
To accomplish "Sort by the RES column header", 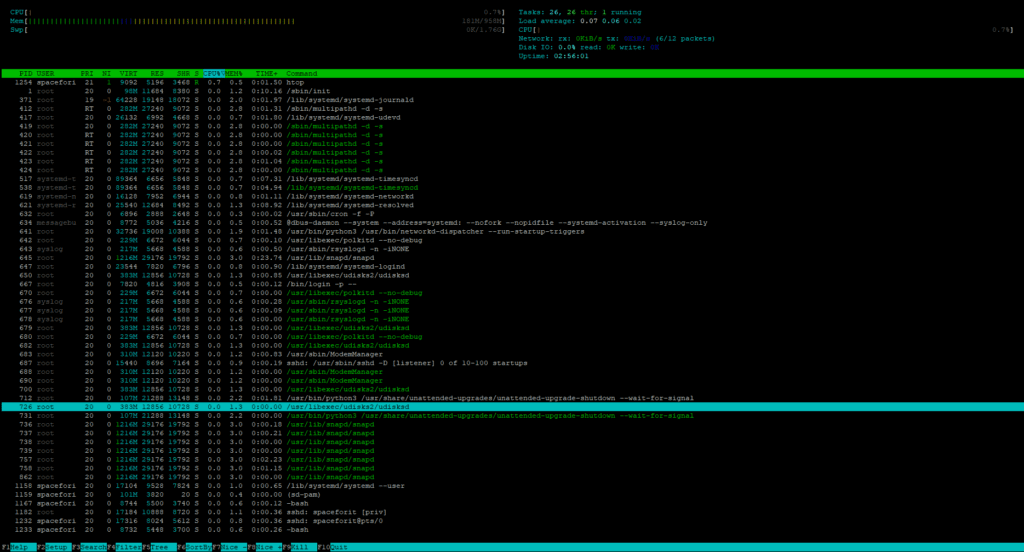I will 157,74.
